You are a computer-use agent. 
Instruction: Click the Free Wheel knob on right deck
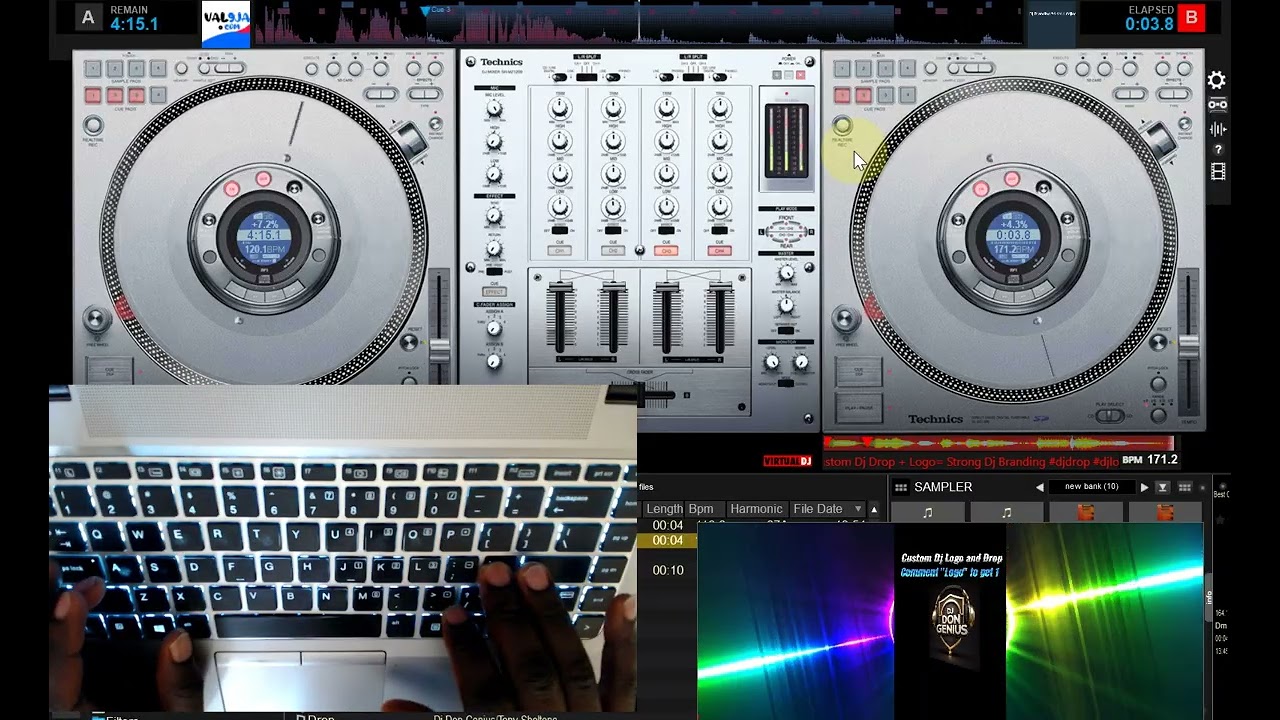[845, 320]
